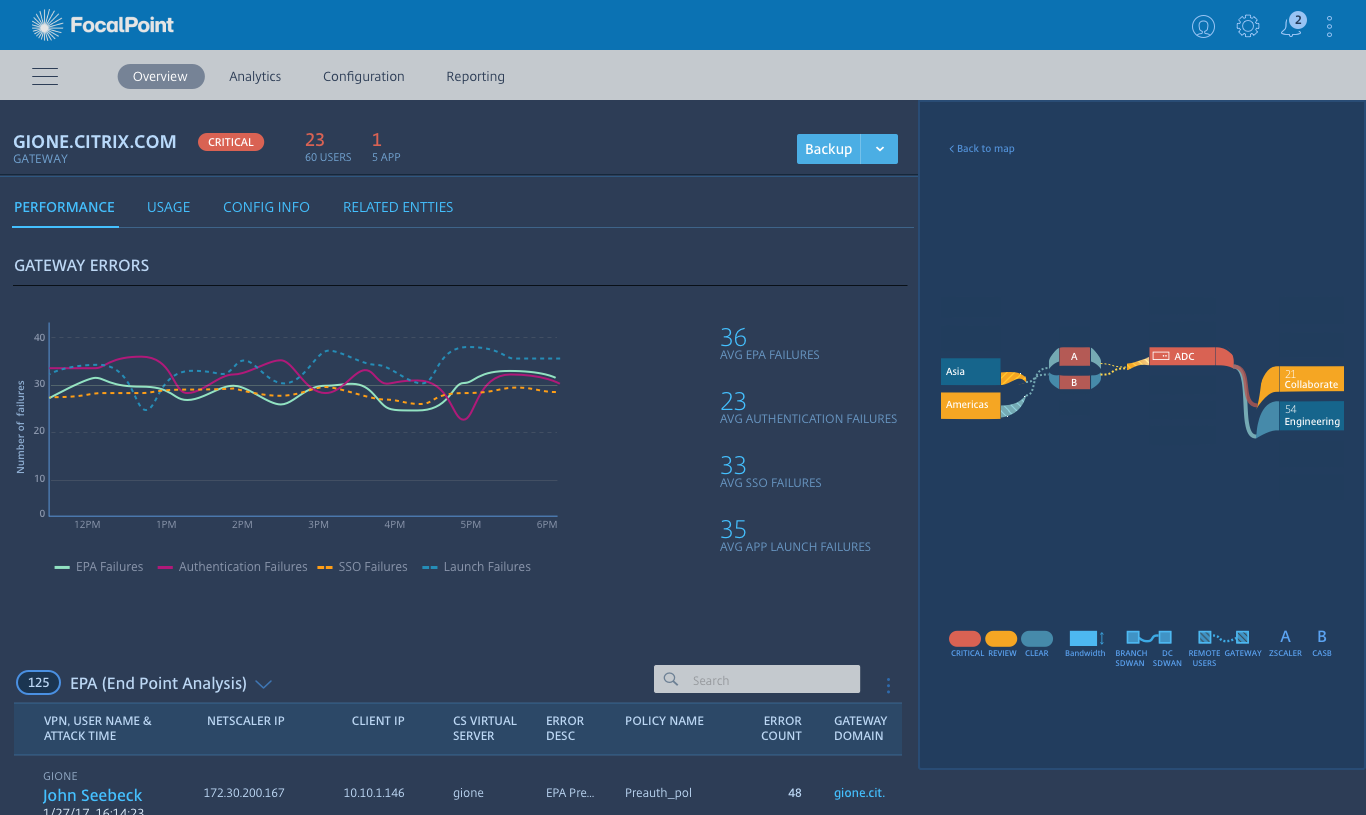This screenshot has width=1366, height=815.
Task: Click the Gateway legend icon
Action: click(x=1242, y=637)
